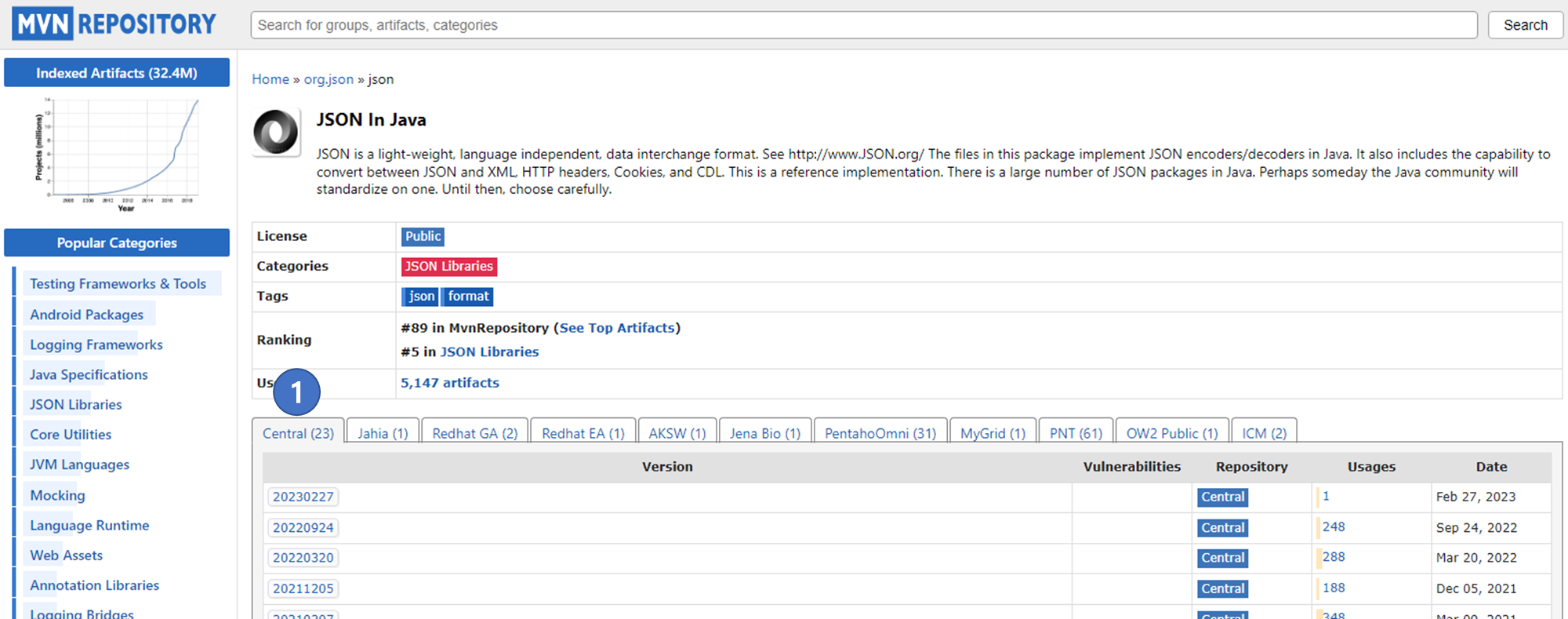Click the Popular Categories header

click(x=117, y=243)
